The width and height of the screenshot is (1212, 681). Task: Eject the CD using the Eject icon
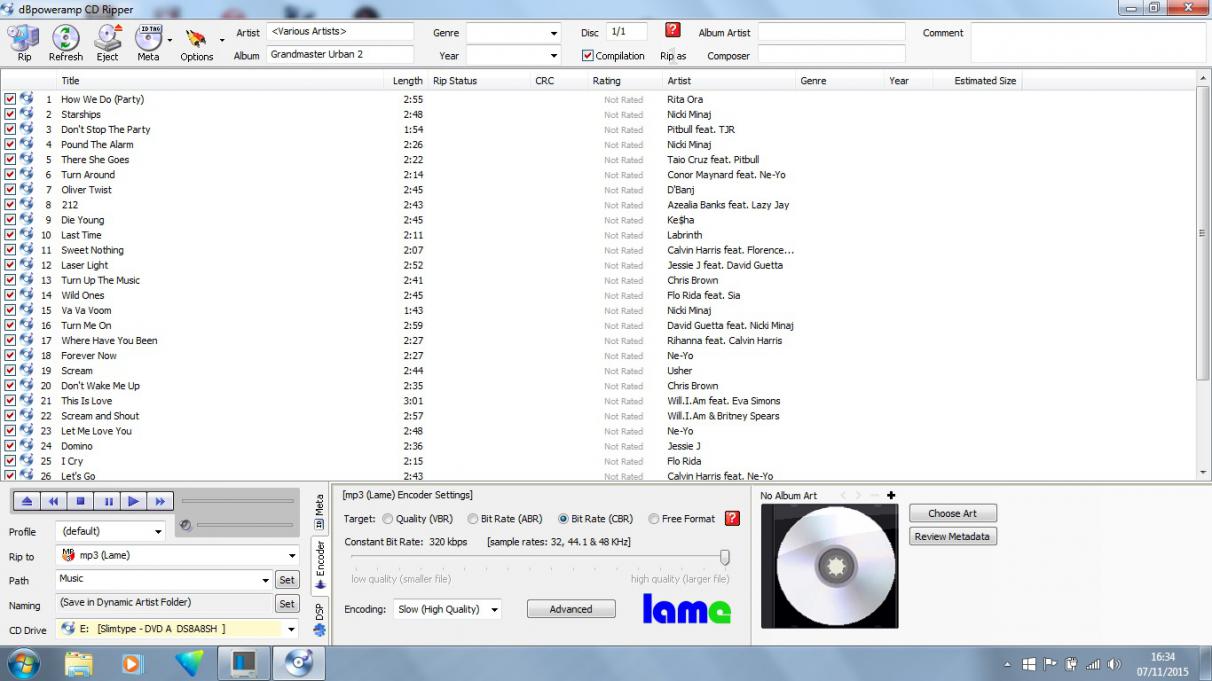(107, 40)
